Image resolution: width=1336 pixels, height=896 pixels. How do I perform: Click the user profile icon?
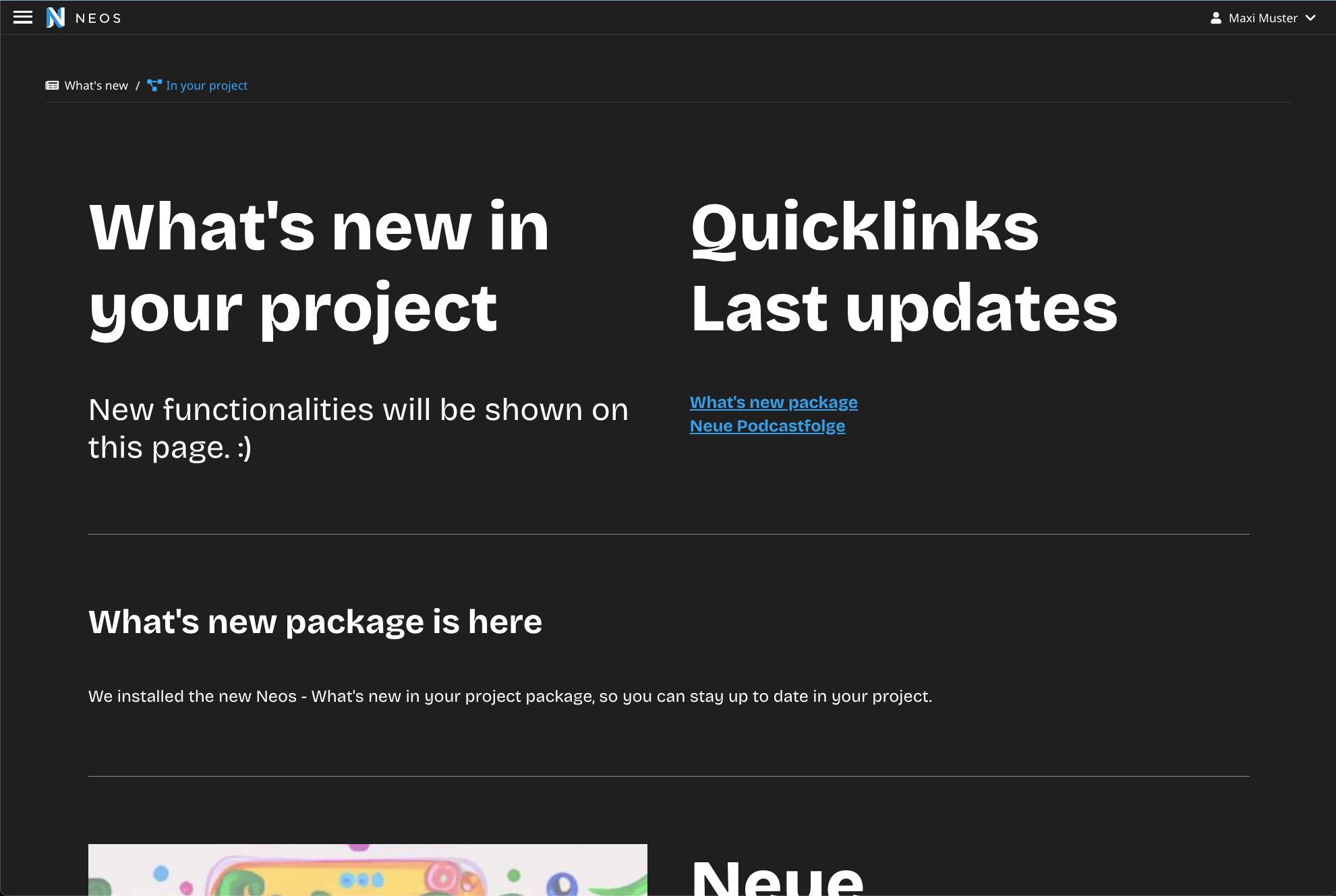1215,18
